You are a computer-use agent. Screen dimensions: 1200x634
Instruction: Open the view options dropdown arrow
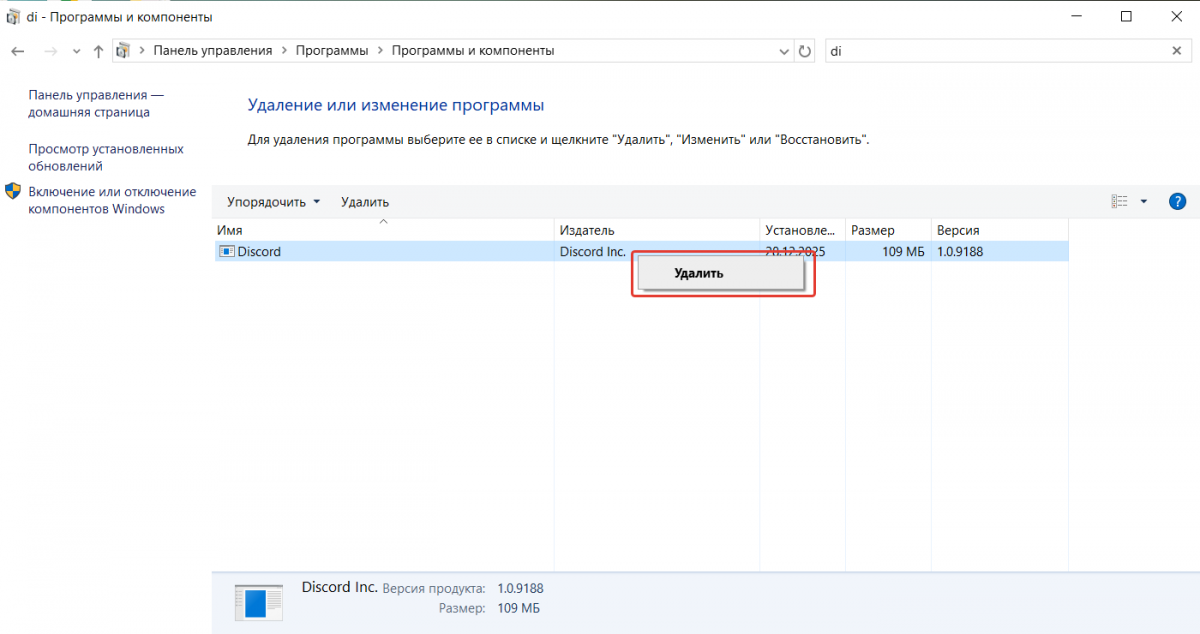pyautogui.click(x=1144, y=201)
